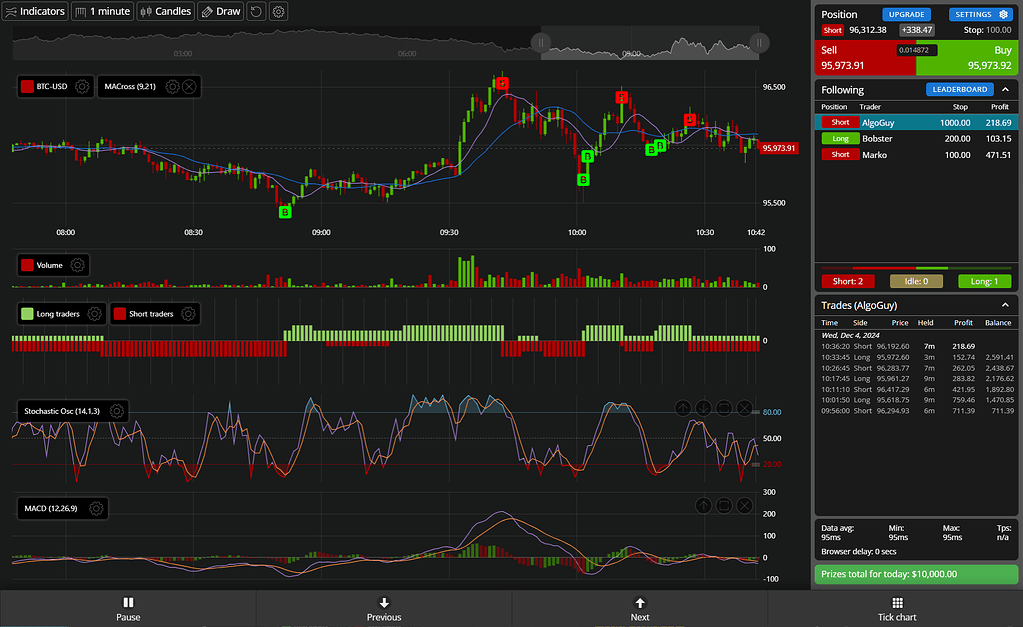Open the 1 minute timeframe selector

(x=101, y=11)
